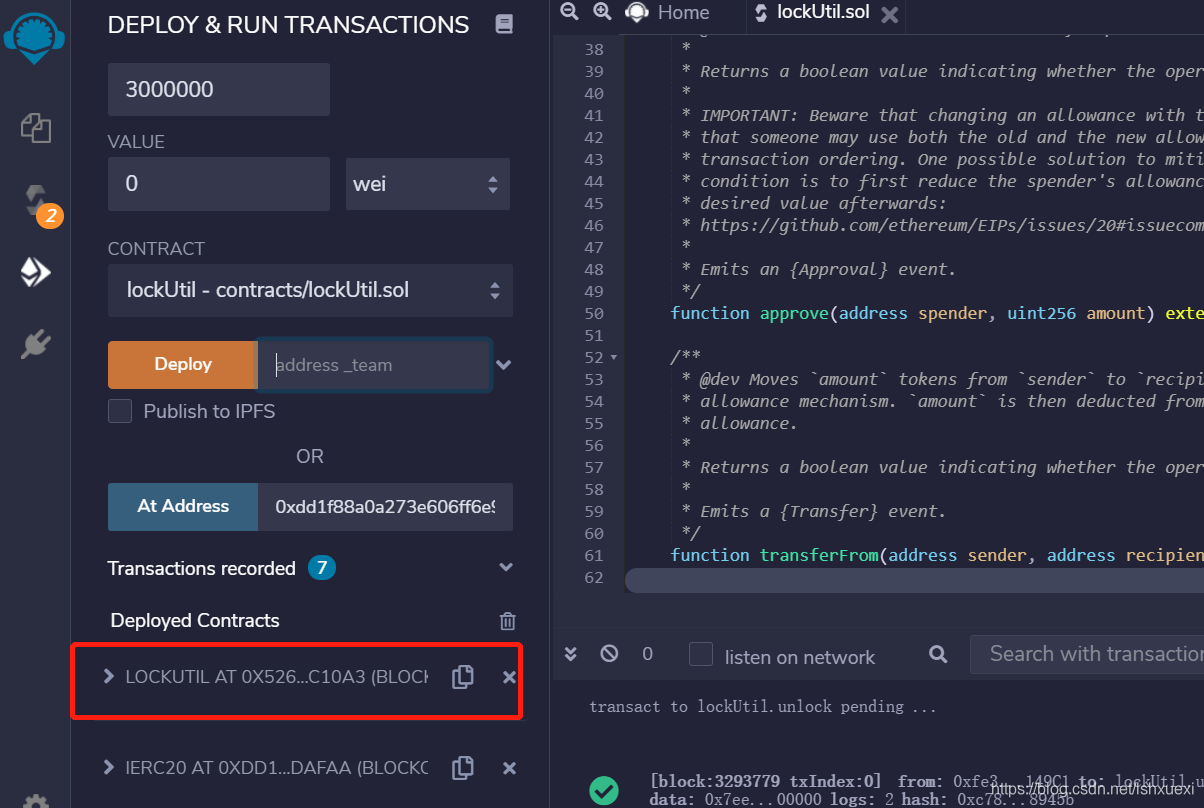Expand Transactions recorded section
Viewport: 1204px width, 808px height.
pos(506,568)
